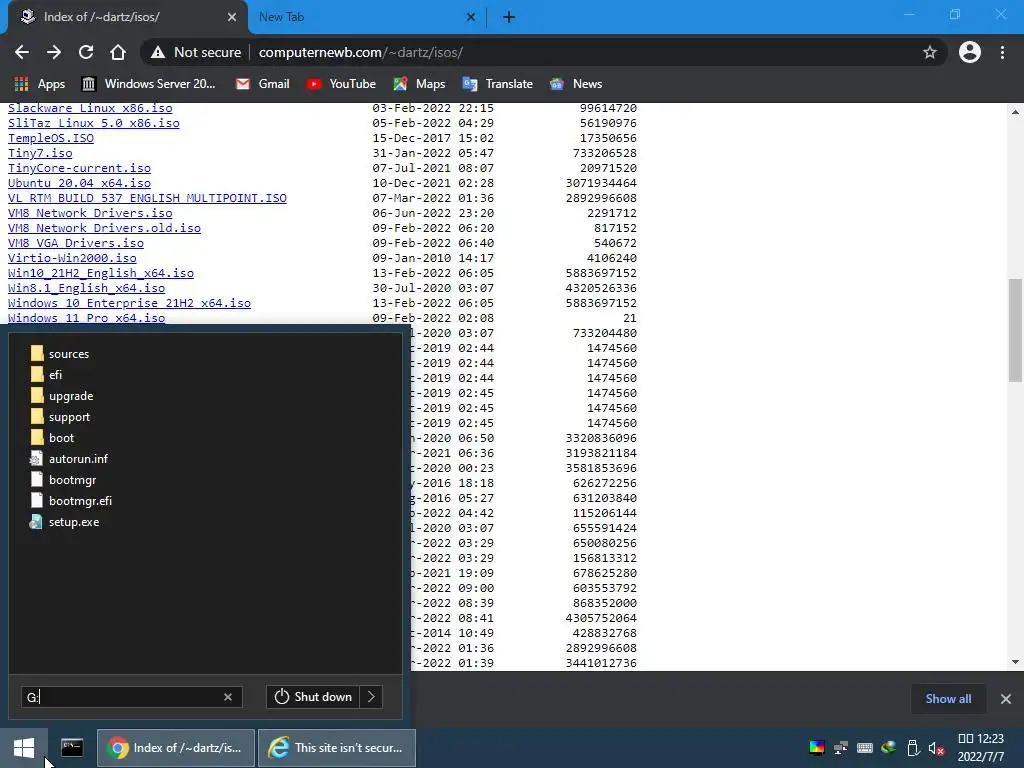The width and height of the screenshot is (1024, 768).
Task: Click TinyCore-current.iso link
Action: (x=79, y=168)
